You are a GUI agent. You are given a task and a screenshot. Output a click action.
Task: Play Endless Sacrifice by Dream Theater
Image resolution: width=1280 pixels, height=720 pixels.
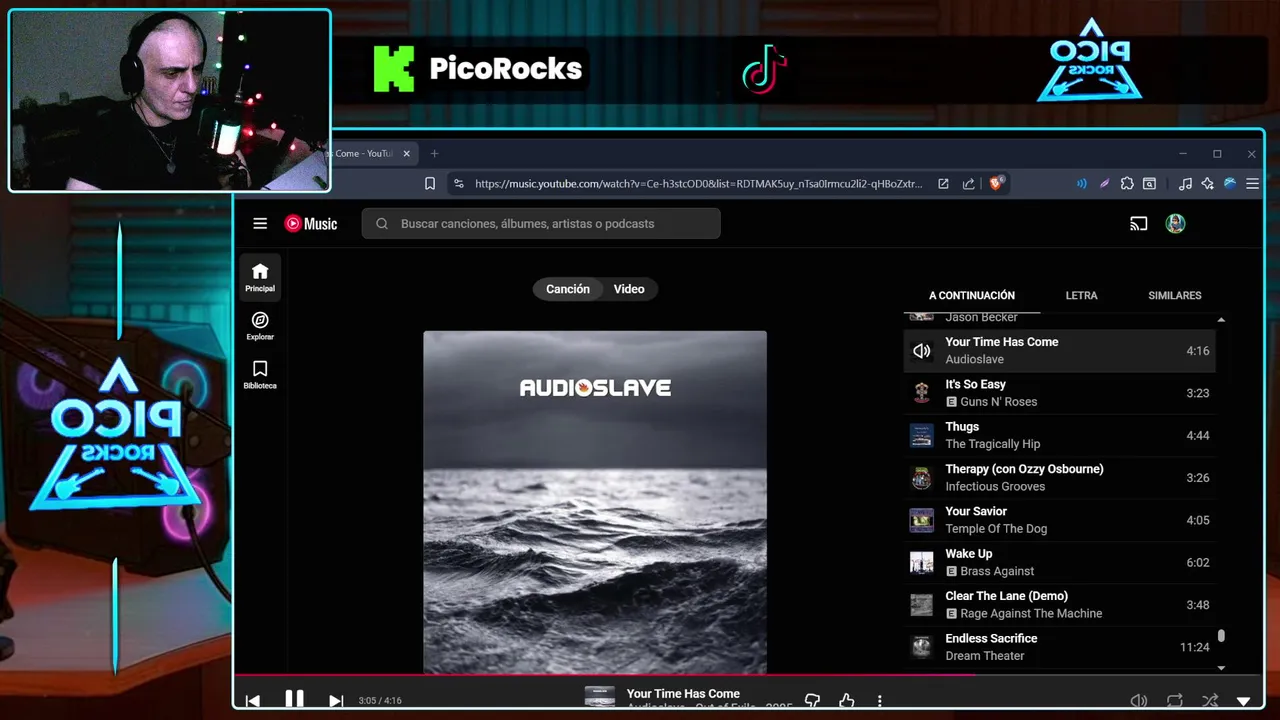1059,647
